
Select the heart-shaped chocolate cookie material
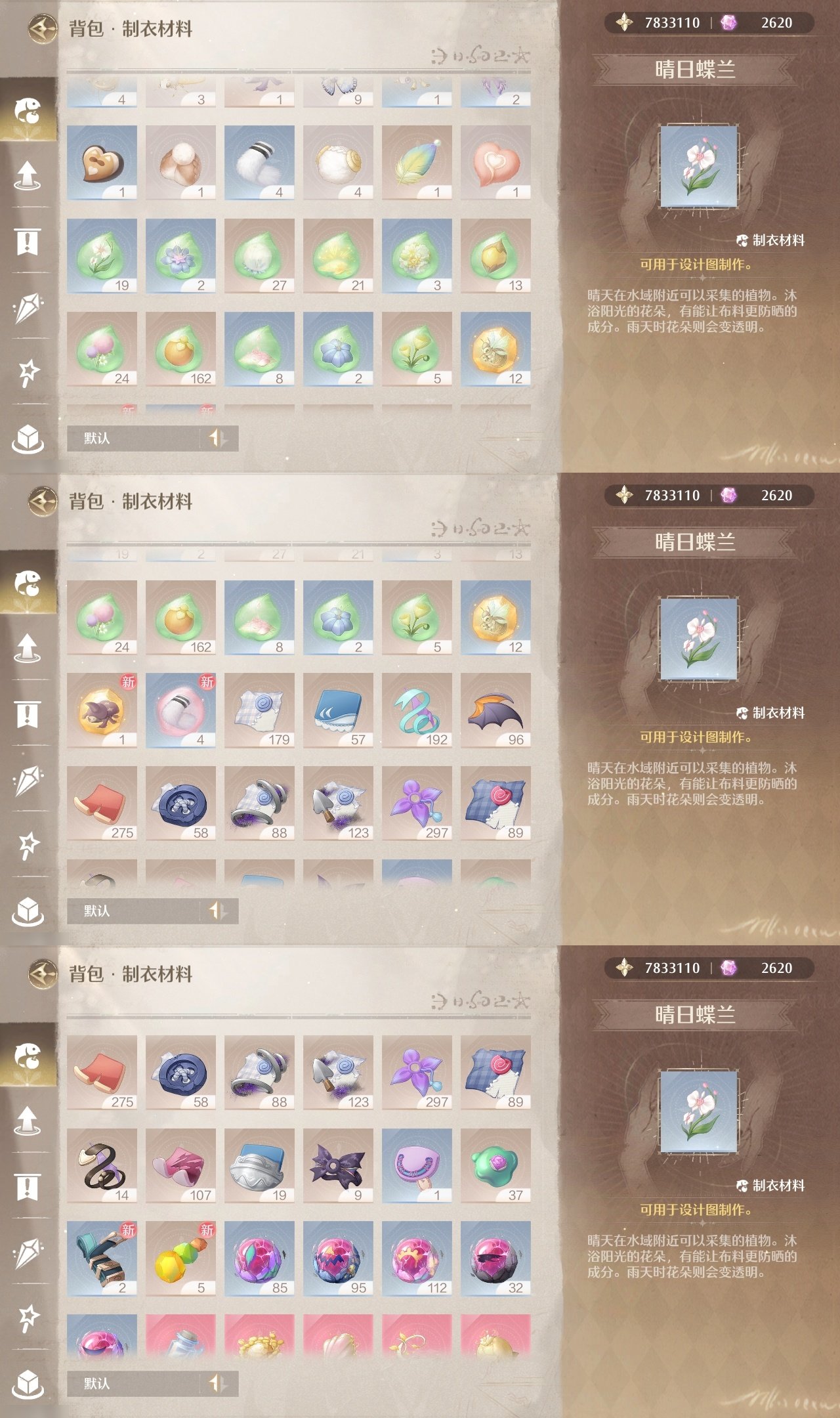coord(102,163)
